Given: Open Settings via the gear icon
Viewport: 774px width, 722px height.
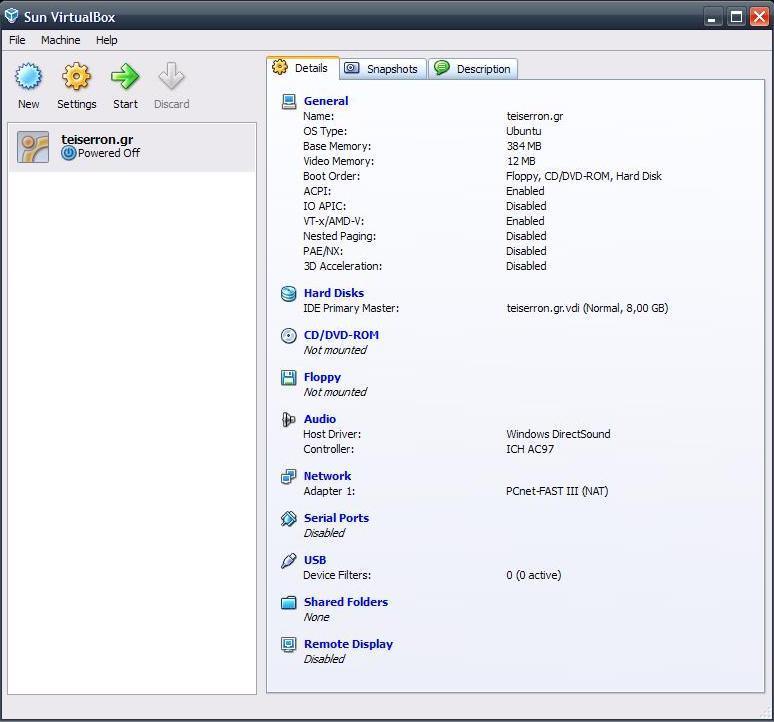Looking at the screenshot, I should click(77, 76).
